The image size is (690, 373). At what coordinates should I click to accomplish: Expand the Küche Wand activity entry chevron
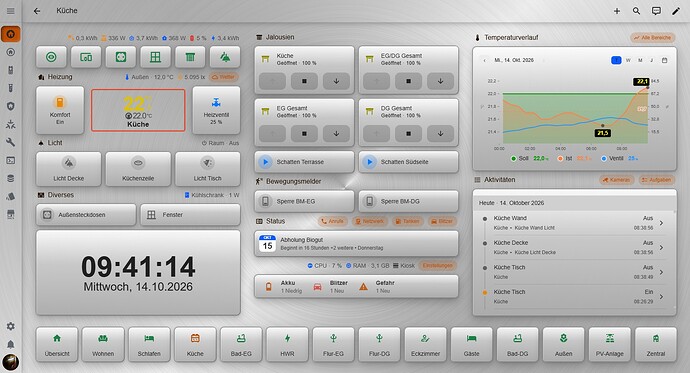(661, 223)
